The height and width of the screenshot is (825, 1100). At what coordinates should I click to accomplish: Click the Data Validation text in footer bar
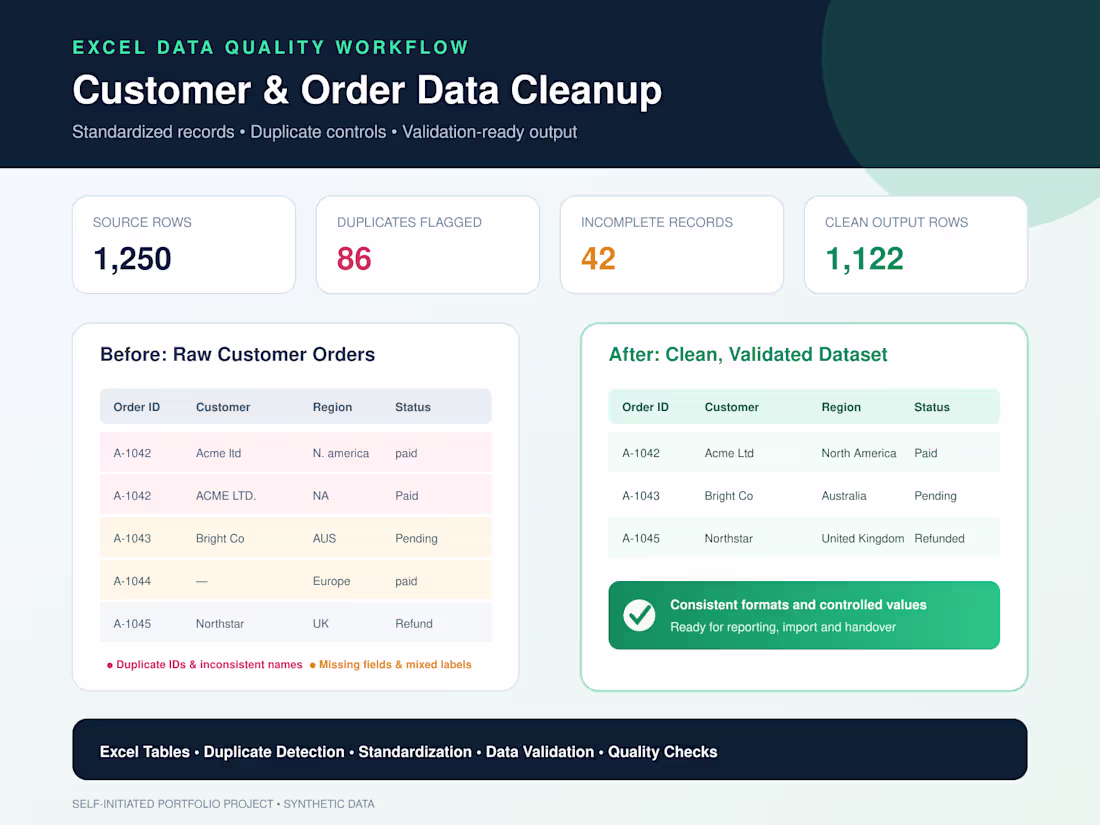pyautogui.click(x=539, y=752)
